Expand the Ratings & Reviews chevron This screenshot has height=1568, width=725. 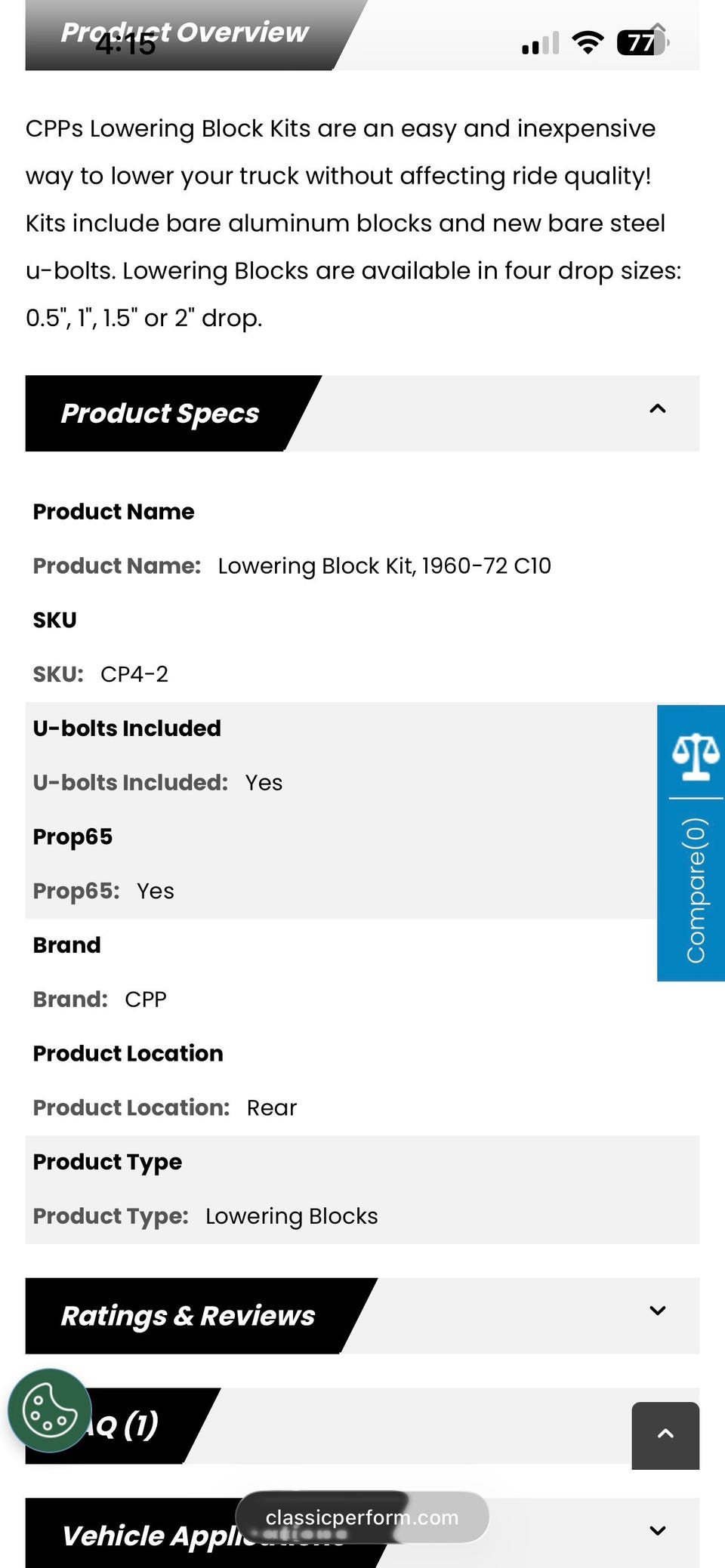tap(658, 1311)
